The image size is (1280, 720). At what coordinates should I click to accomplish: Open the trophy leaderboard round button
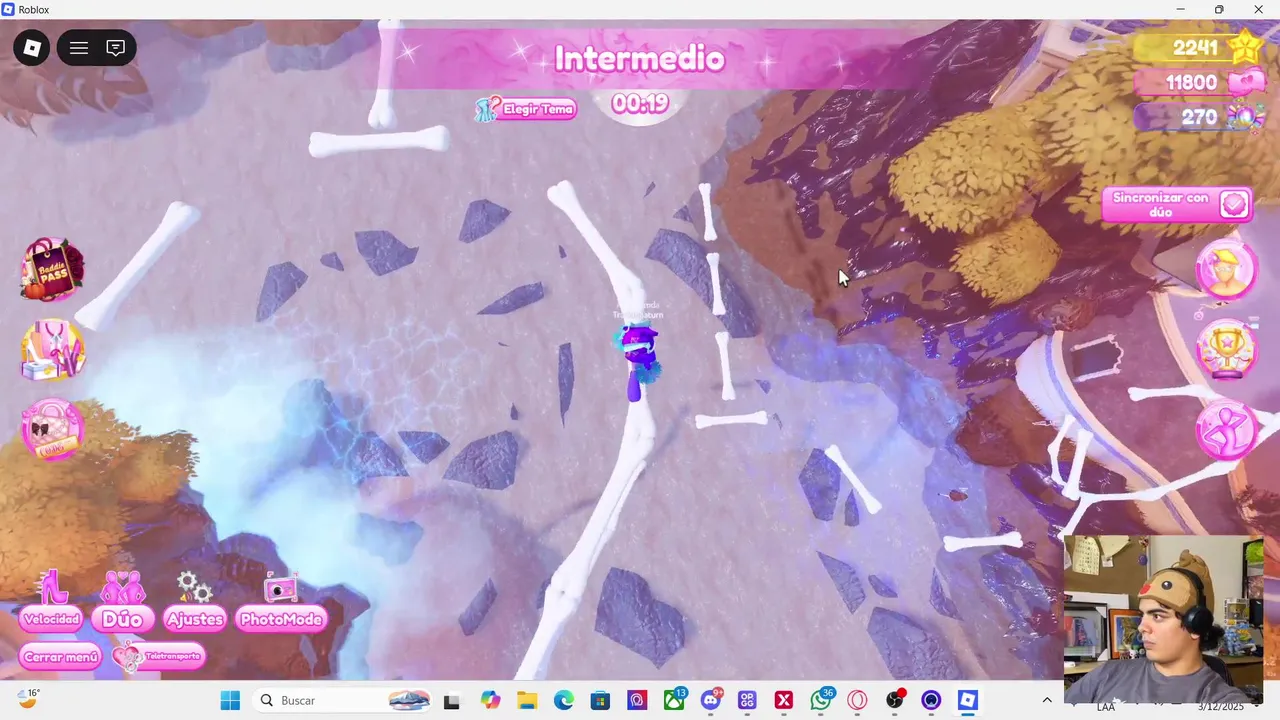pos(1227,349)
